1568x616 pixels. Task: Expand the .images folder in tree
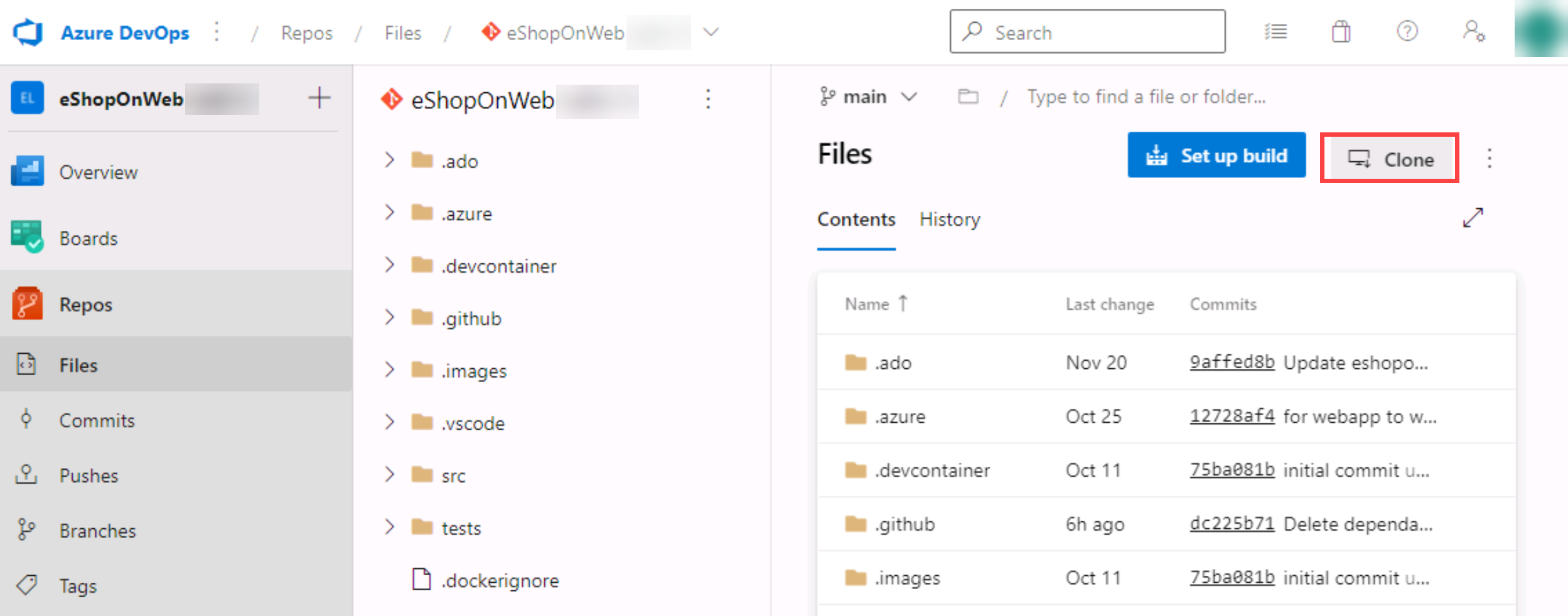pos(390,370)
